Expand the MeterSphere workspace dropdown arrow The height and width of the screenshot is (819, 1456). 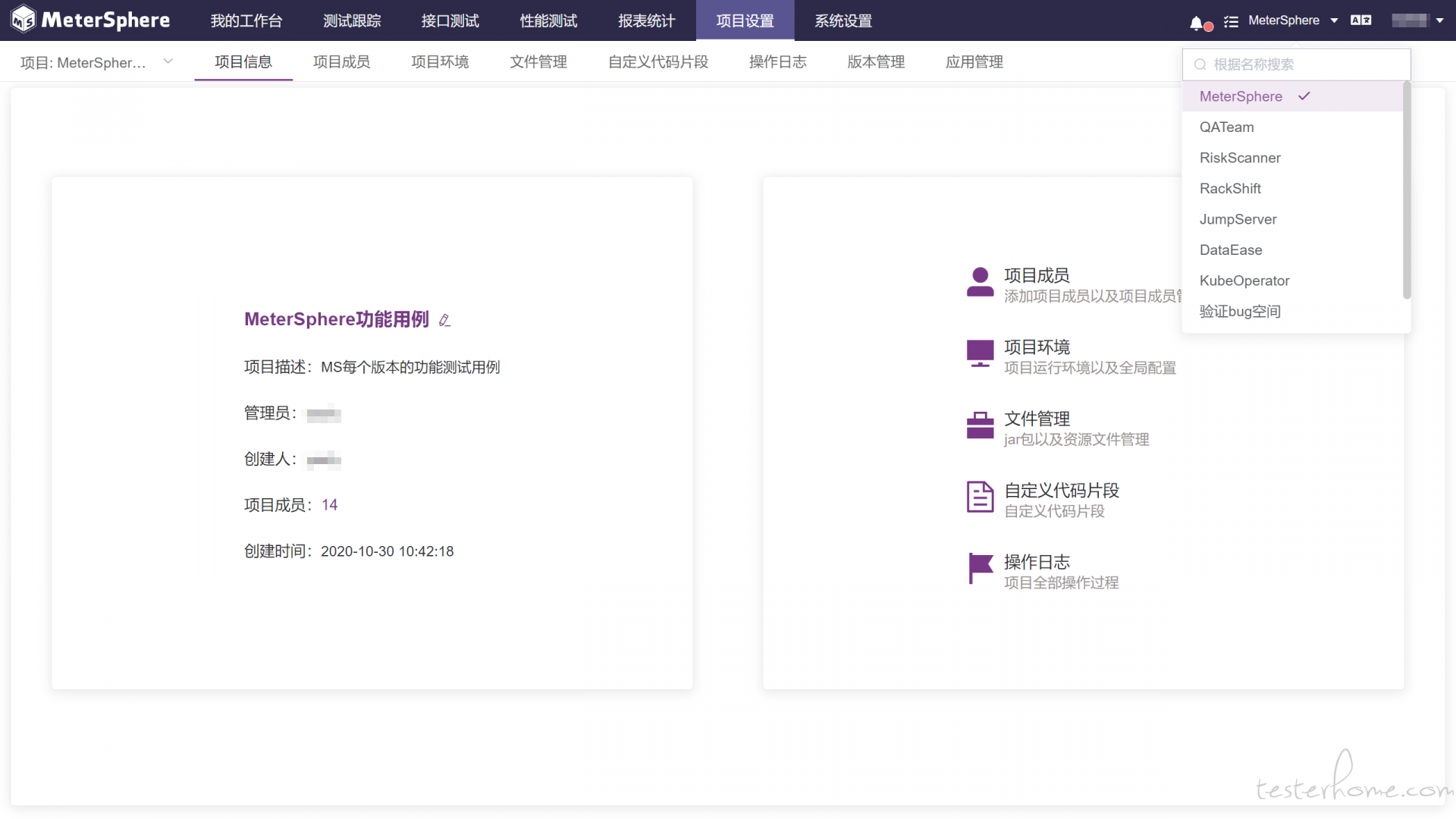pyautogui.click(x=1334, y=20)
